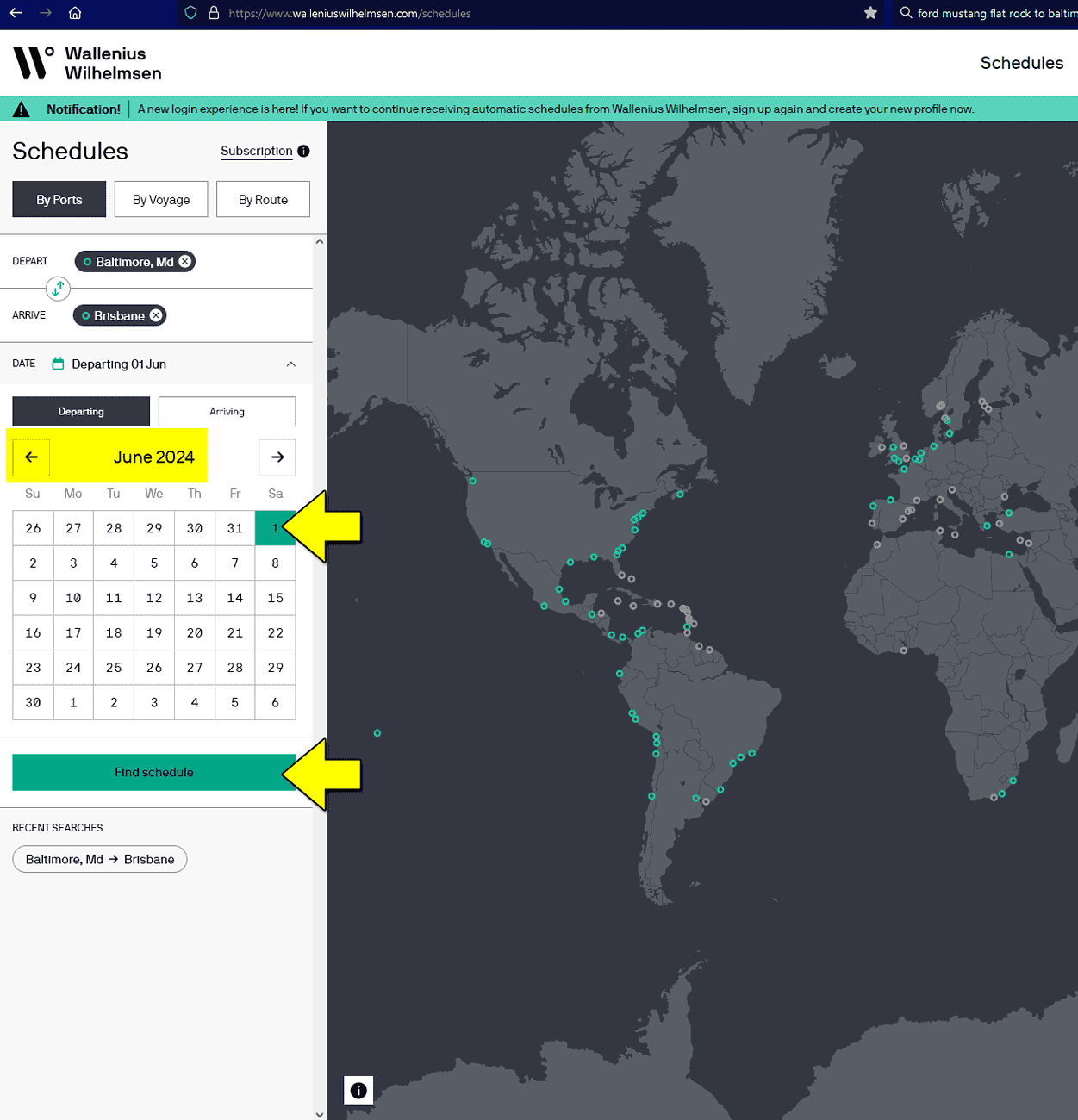This screenshot has width=1078, height=1120.
Task: Click the 'Notification!' banner label
Action: click(84, 109)
